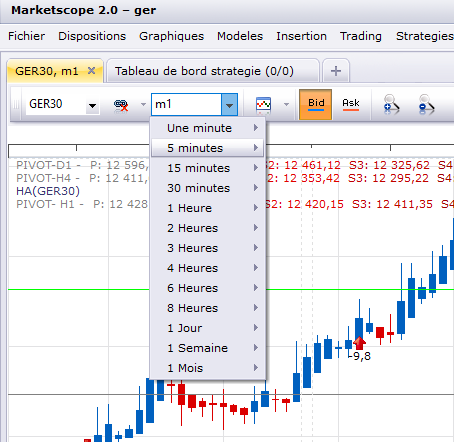Click the -9,8 trade label
The image size is (454, 443).
pos(359,356)
